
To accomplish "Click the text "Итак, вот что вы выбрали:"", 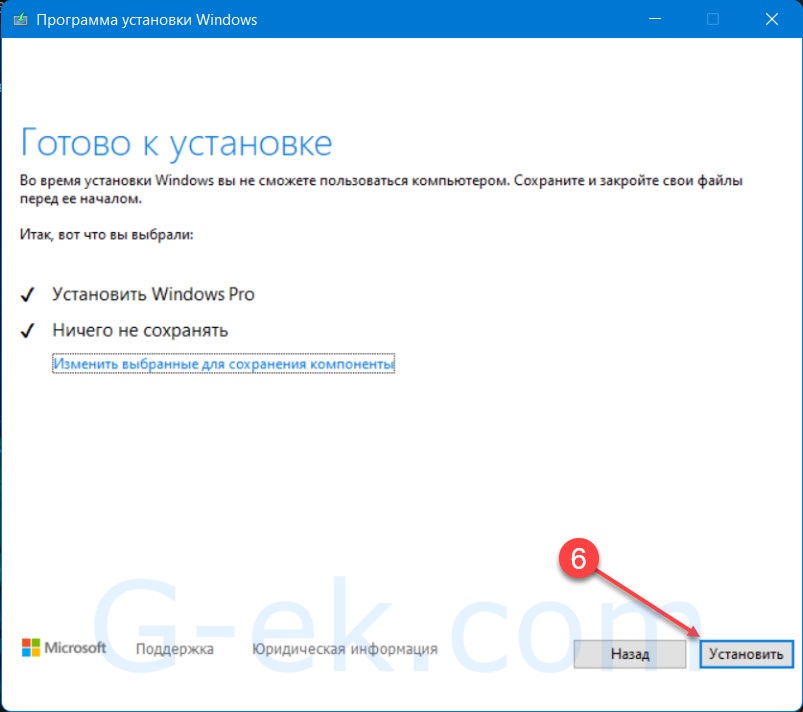I will pos(107,235).
